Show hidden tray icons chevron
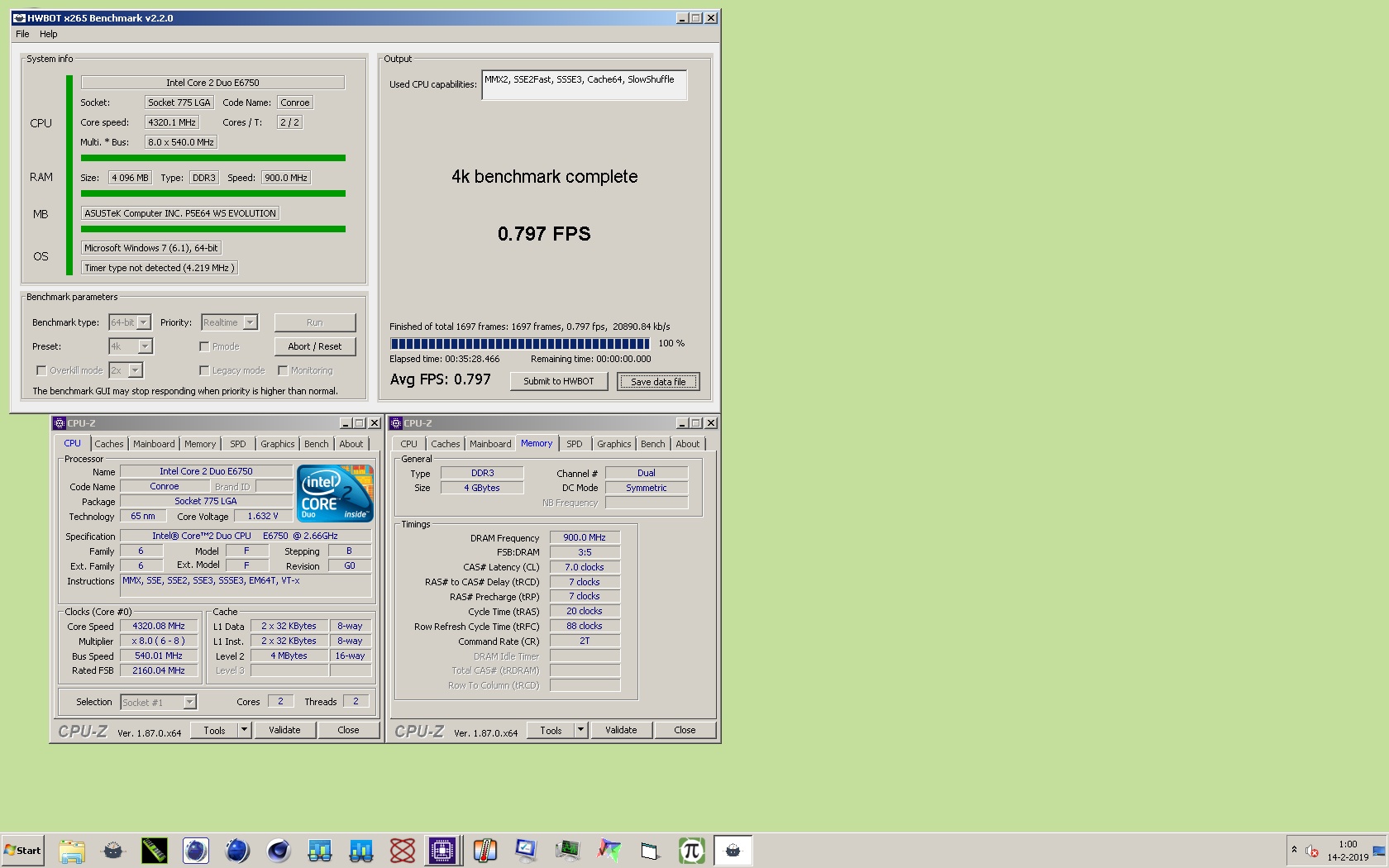 (x=1294, y=850)
